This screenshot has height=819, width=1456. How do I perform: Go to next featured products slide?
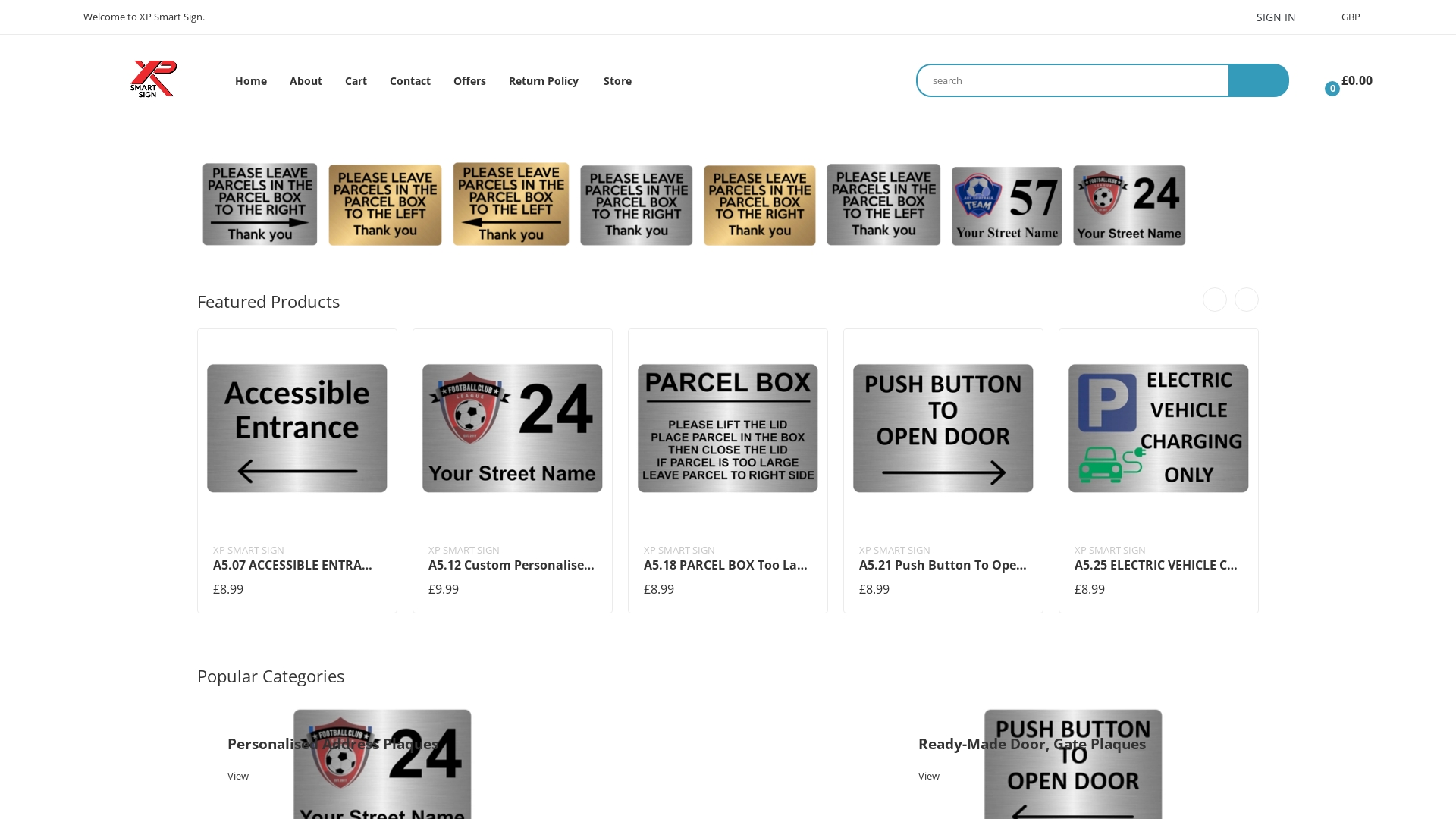click(x=1246, y=300)
